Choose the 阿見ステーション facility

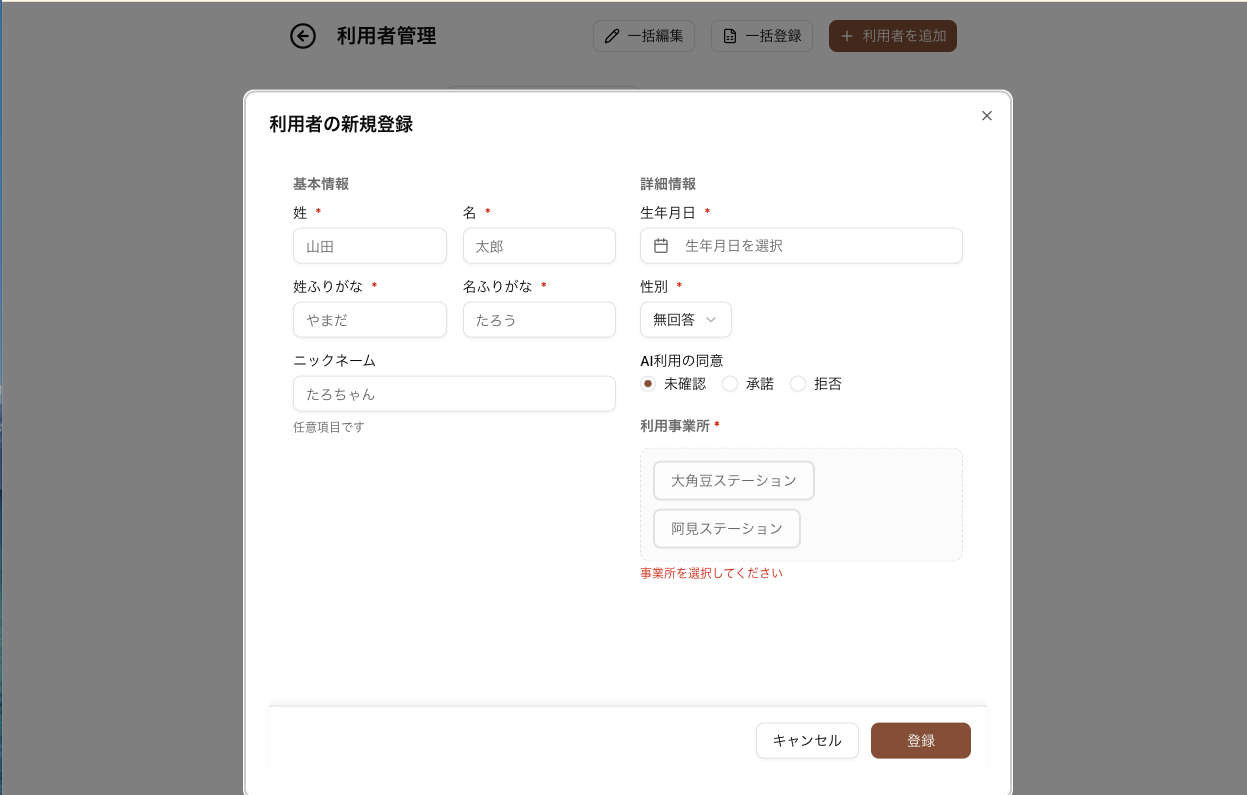coord(726,529)
